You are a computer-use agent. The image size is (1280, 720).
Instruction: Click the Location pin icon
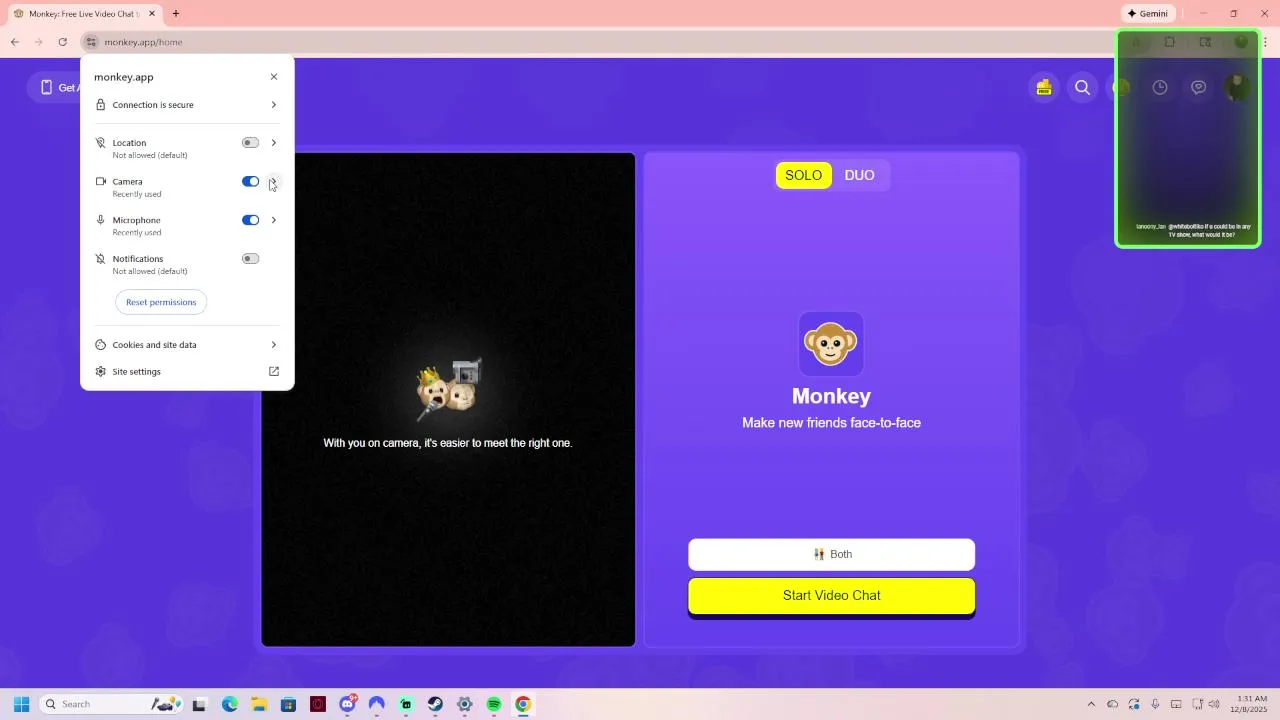(x=100, y=143)
